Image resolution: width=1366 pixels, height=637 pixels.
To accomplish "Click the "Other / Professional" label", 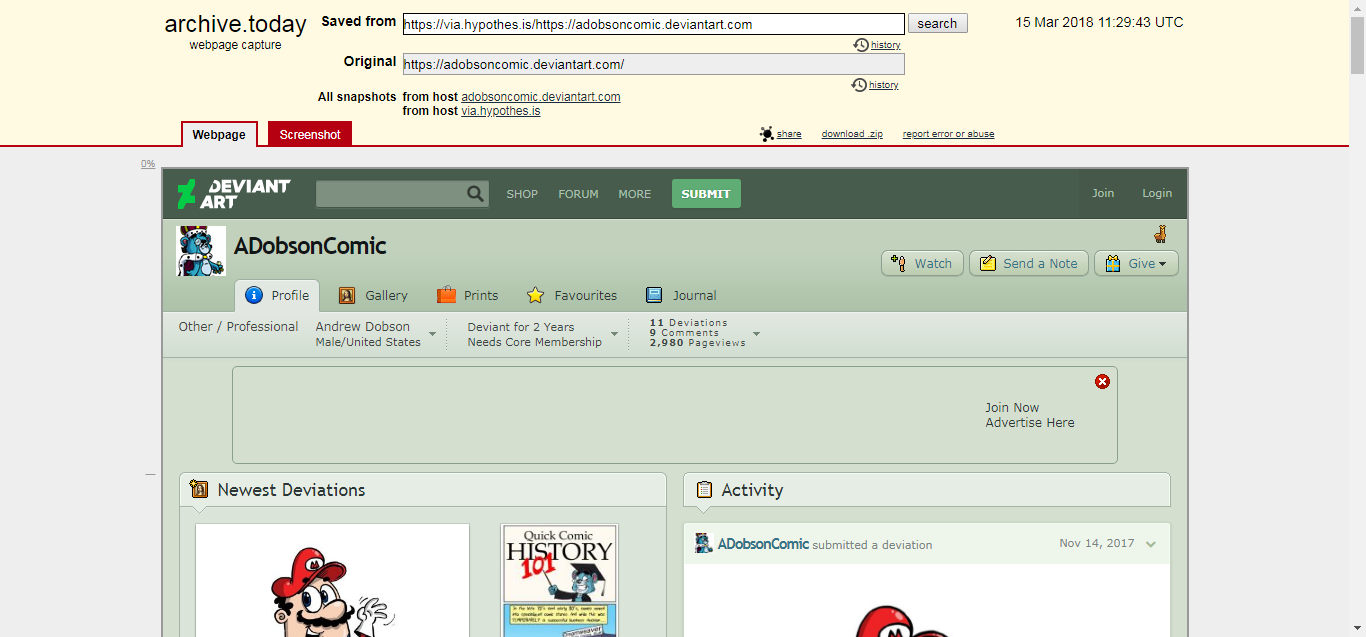I will point(238,327).
